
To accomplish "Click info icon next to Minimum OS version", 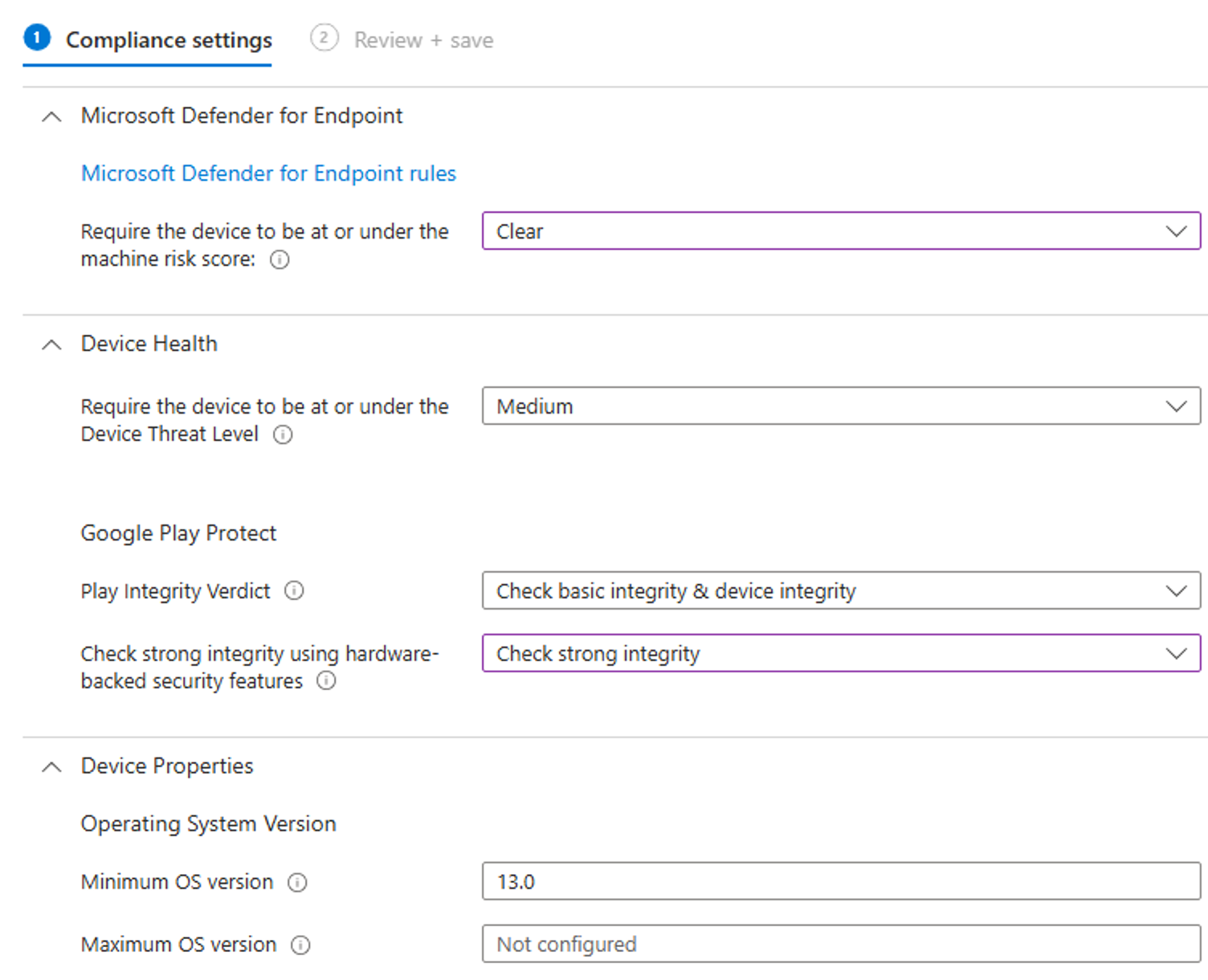I will [x=297, y=883].
